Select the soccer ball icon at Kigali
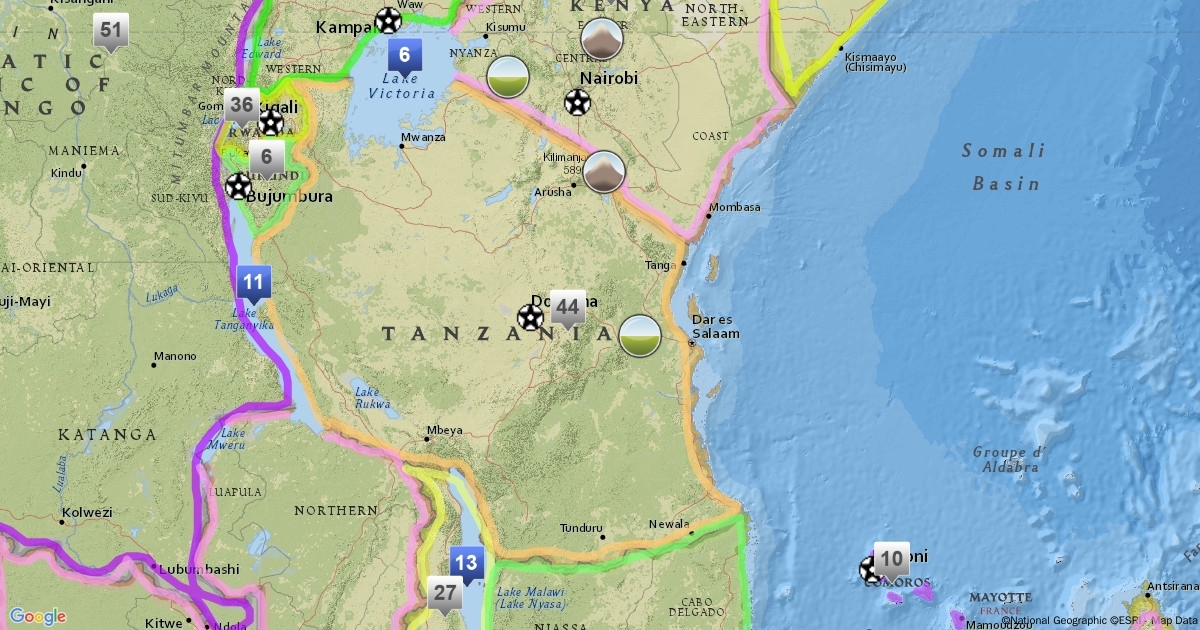The height and width of the screenshot is (630, 1200). [271, 123]
